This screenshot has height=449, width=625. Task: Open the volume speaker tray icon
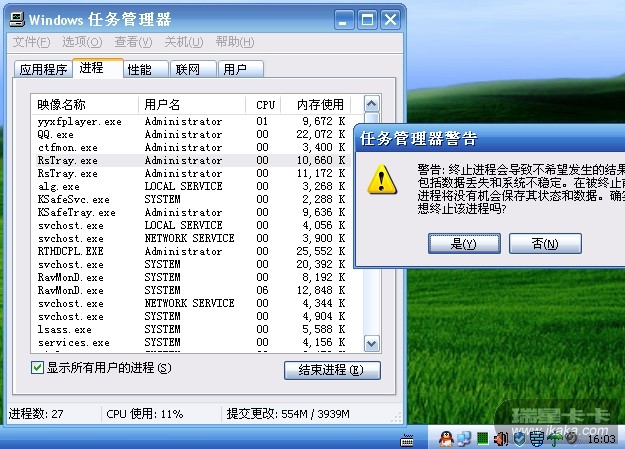pos(501,439)
